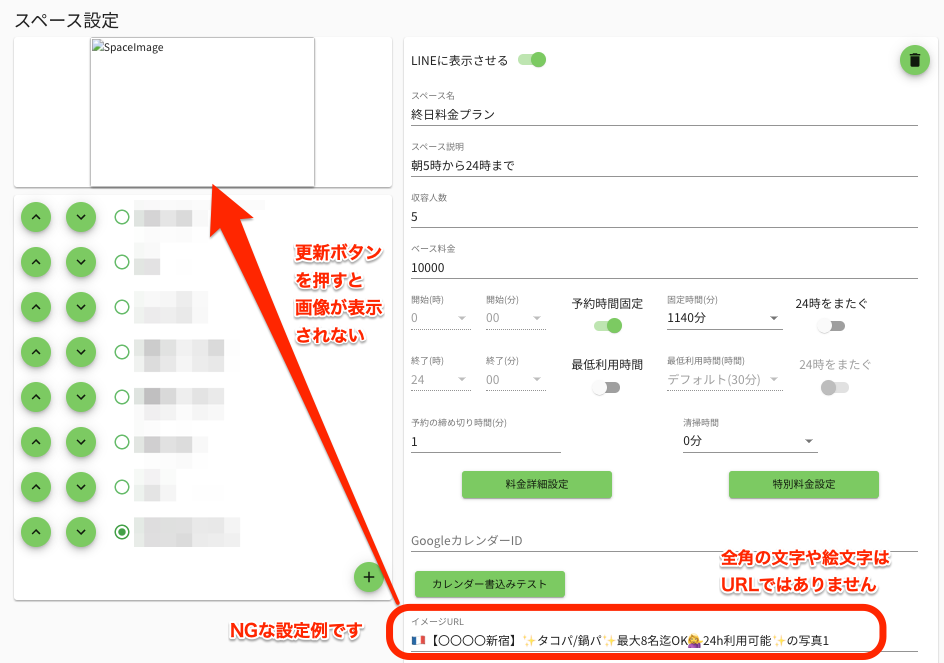Toggle the LINEに表示させる switch
944x663 pixels.
532,60
